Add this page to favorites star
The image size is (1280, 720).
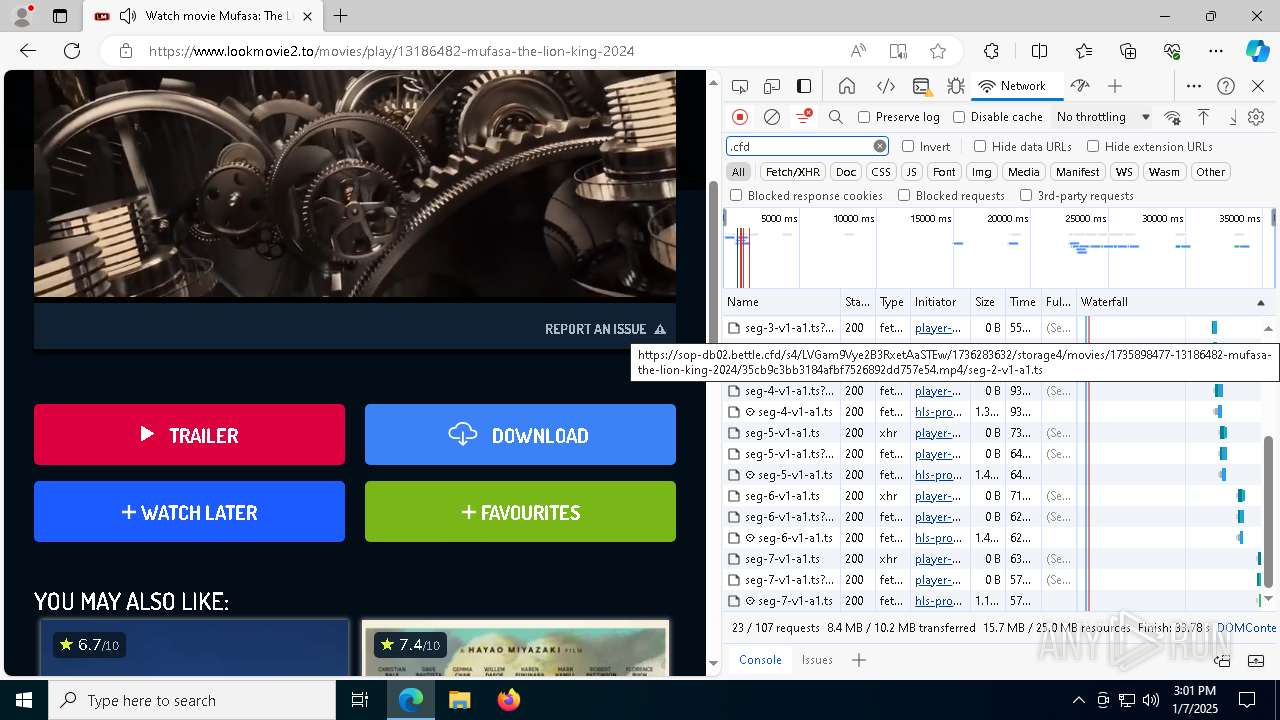pyautogui.click(x=938, y=51)
